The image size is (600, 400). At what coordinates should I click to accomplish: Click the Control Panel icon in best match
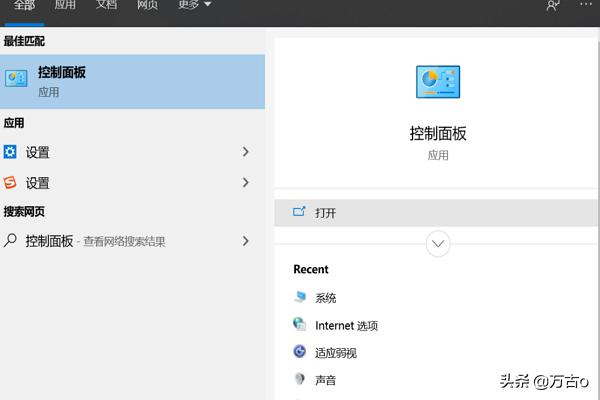(16, 80)
